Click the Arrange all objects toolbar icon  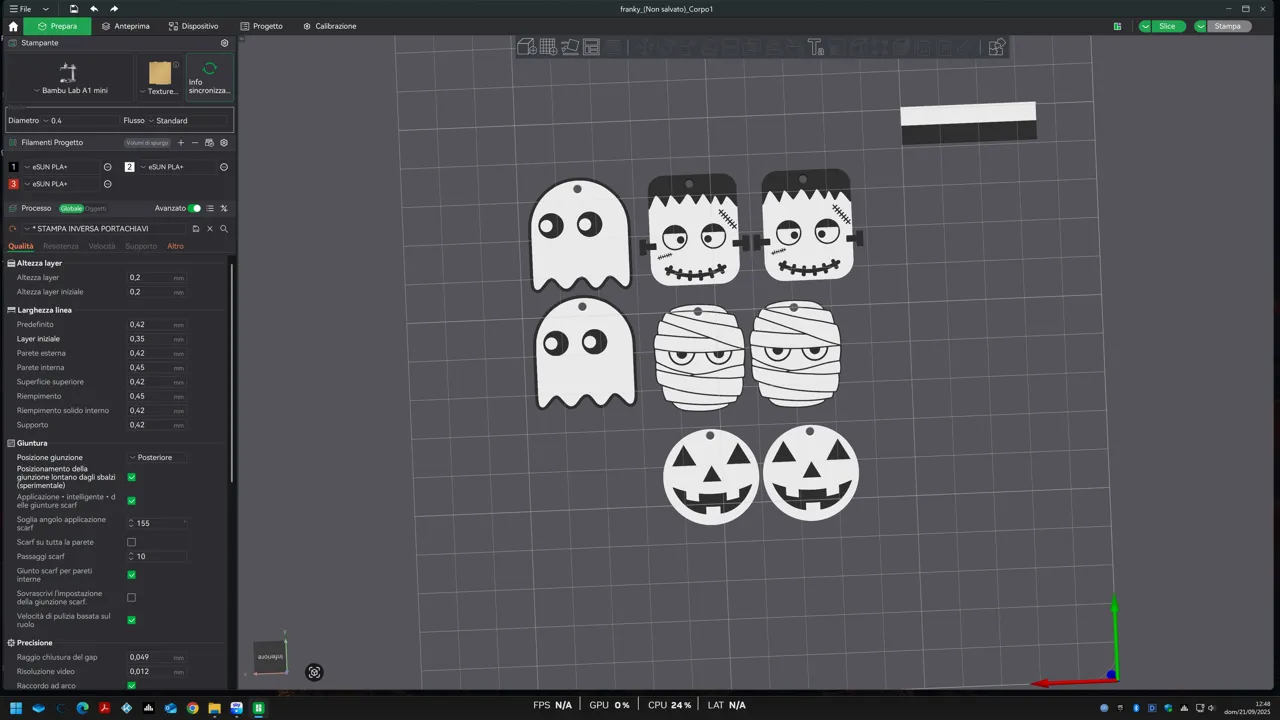pyautogui.click(x=591, y=47)
